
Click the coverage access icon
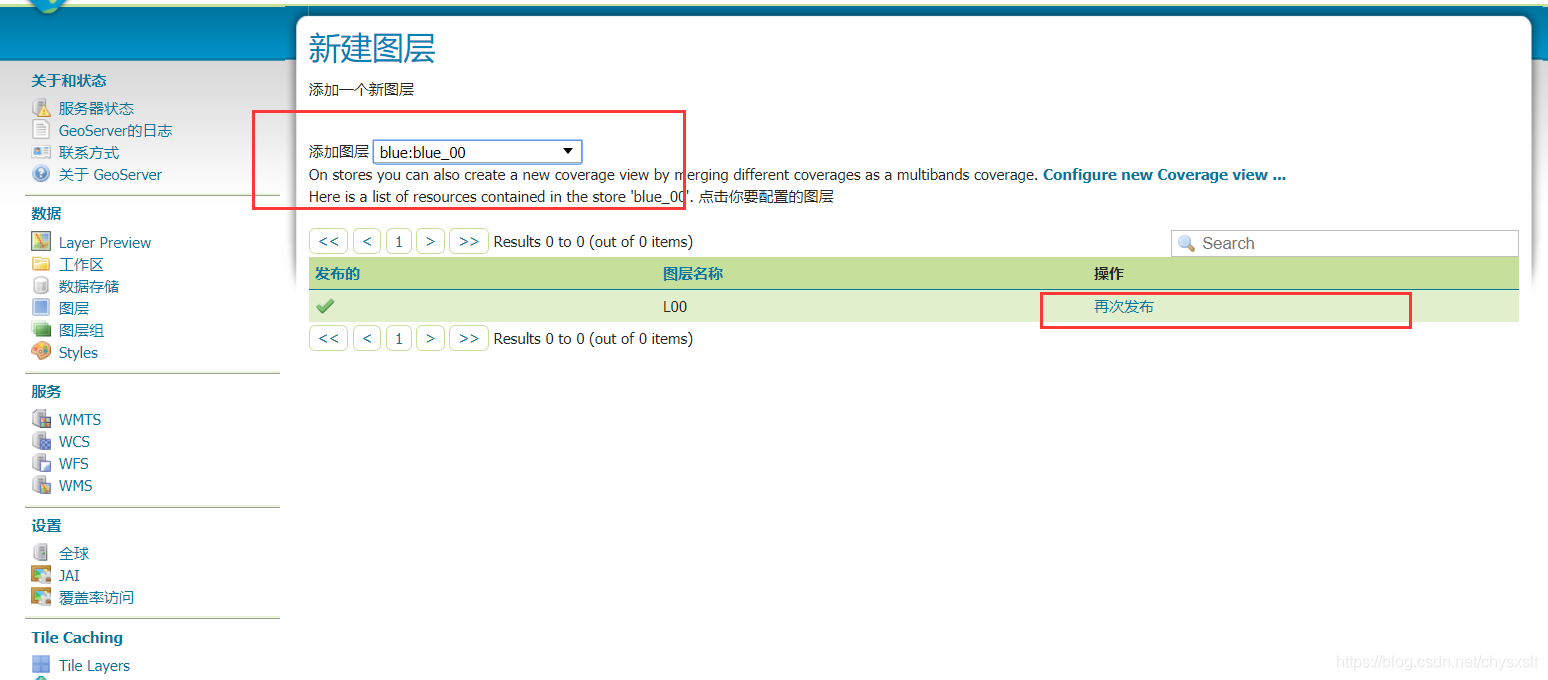click(41, 597)
